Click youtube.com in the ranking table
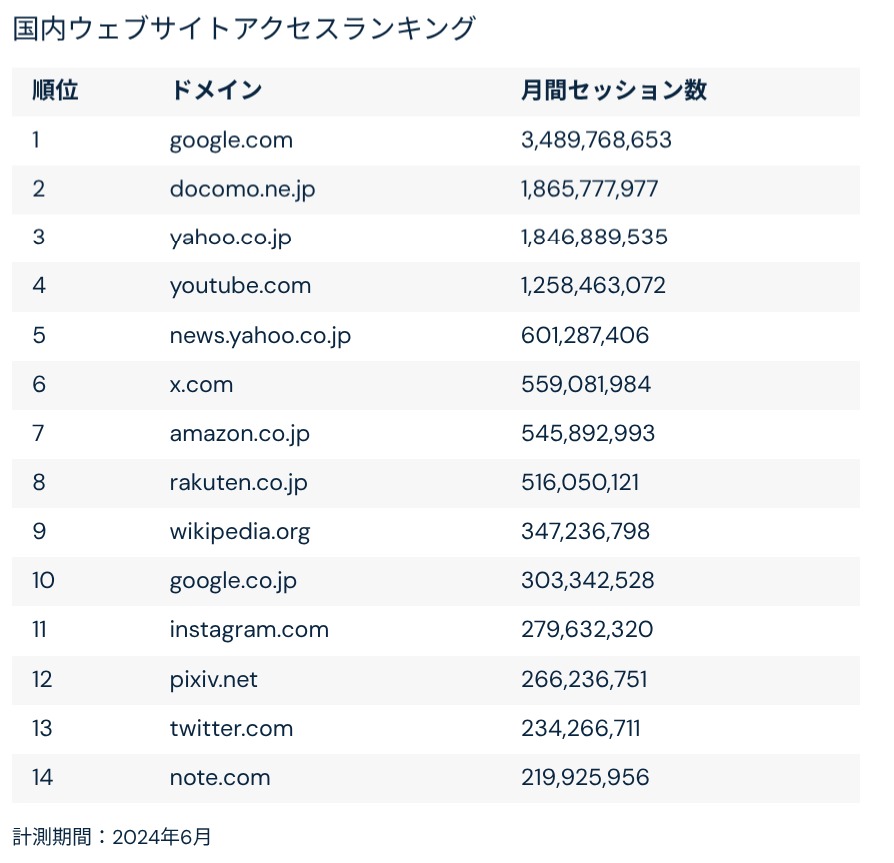This screenshot has height=863, width=894. (241, 287)
